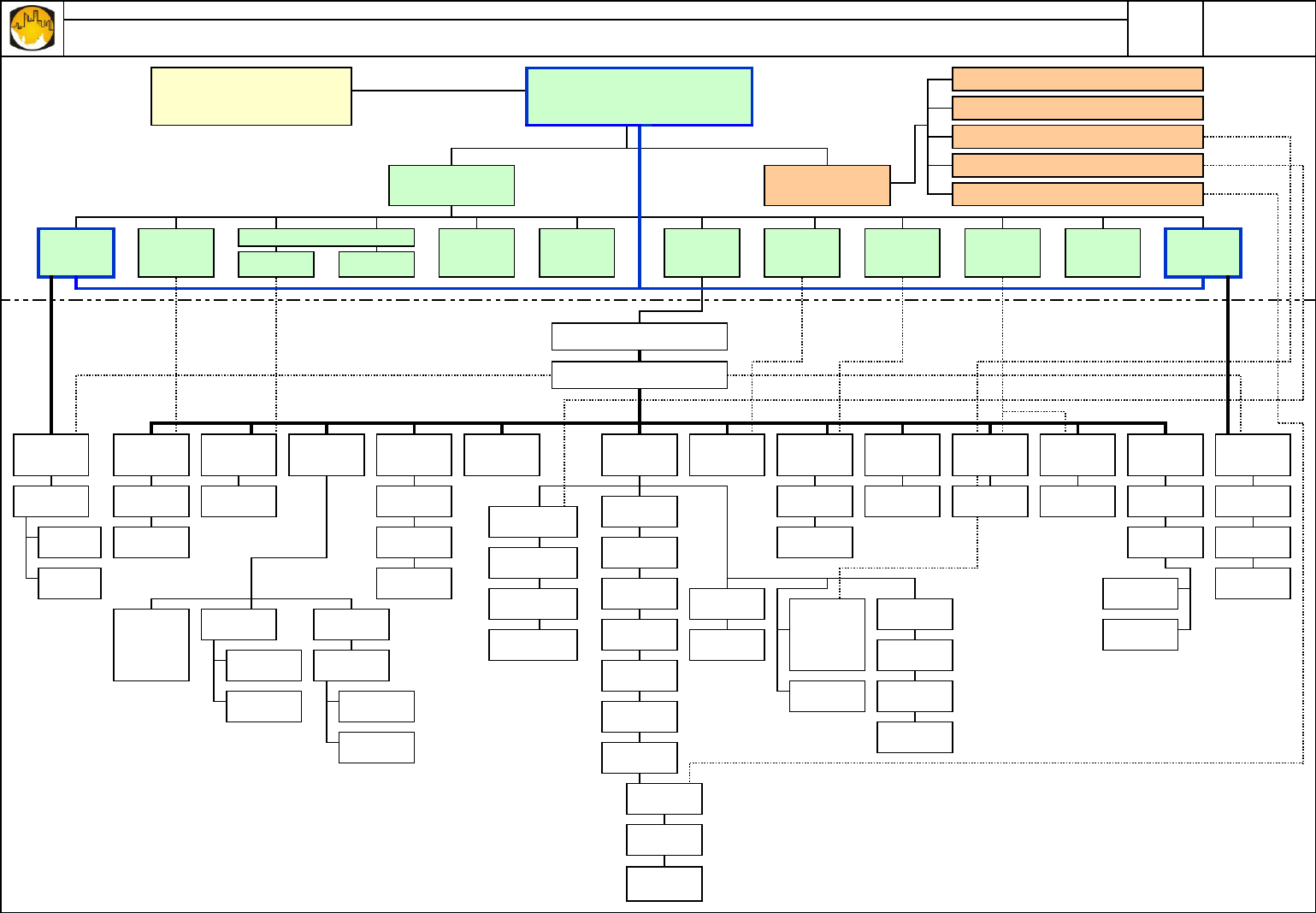1316x913 pixels.
Task: Select the large blue-bordered green box linked to the yellow box
Action: click(x=639, y=97)
